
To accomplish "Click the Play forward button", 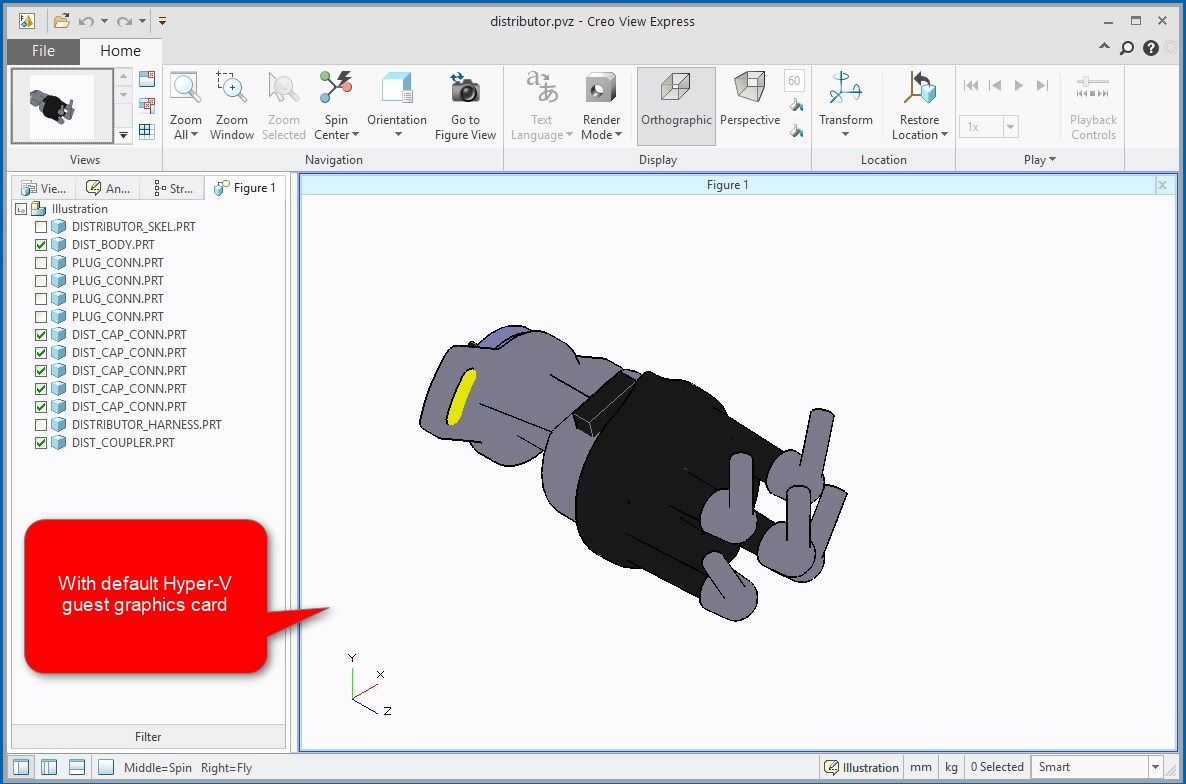I will point(1019,85).
